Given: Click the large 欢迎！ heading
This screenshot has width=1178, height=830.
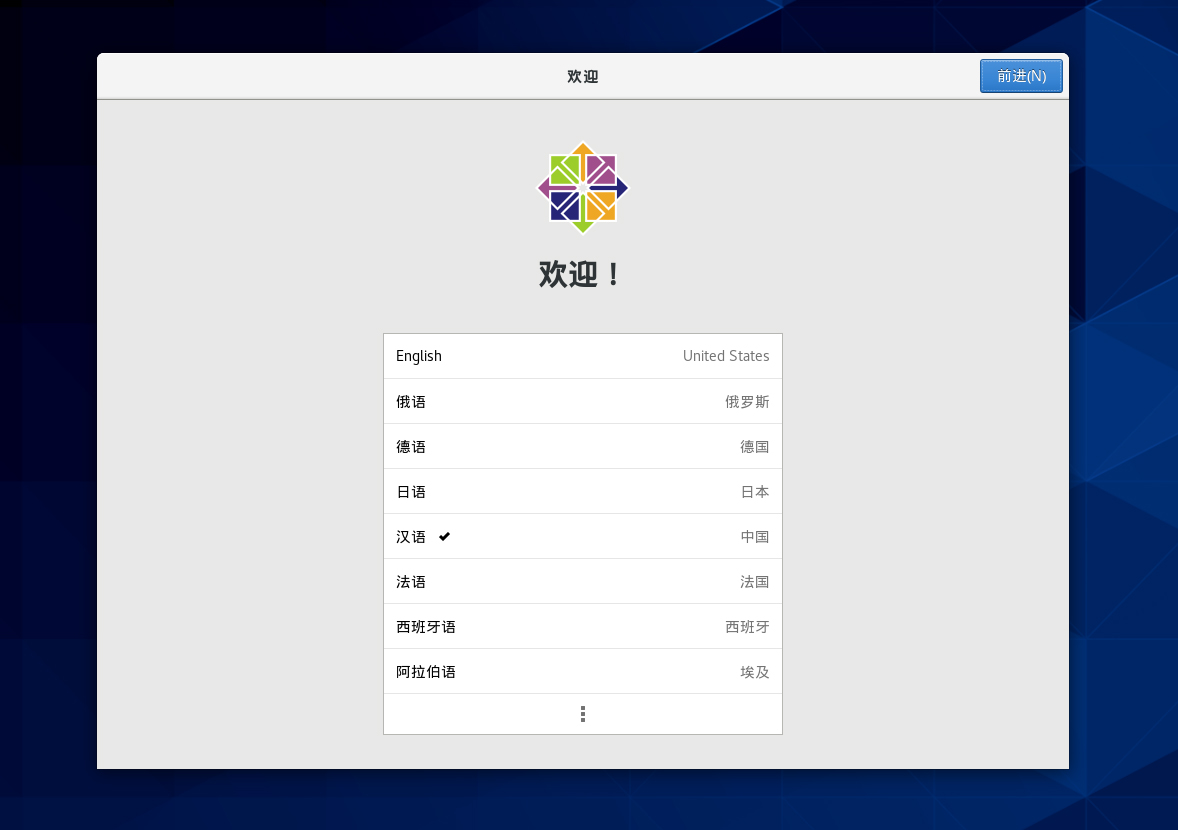Looking at the screenshot, I should (581, 274).
